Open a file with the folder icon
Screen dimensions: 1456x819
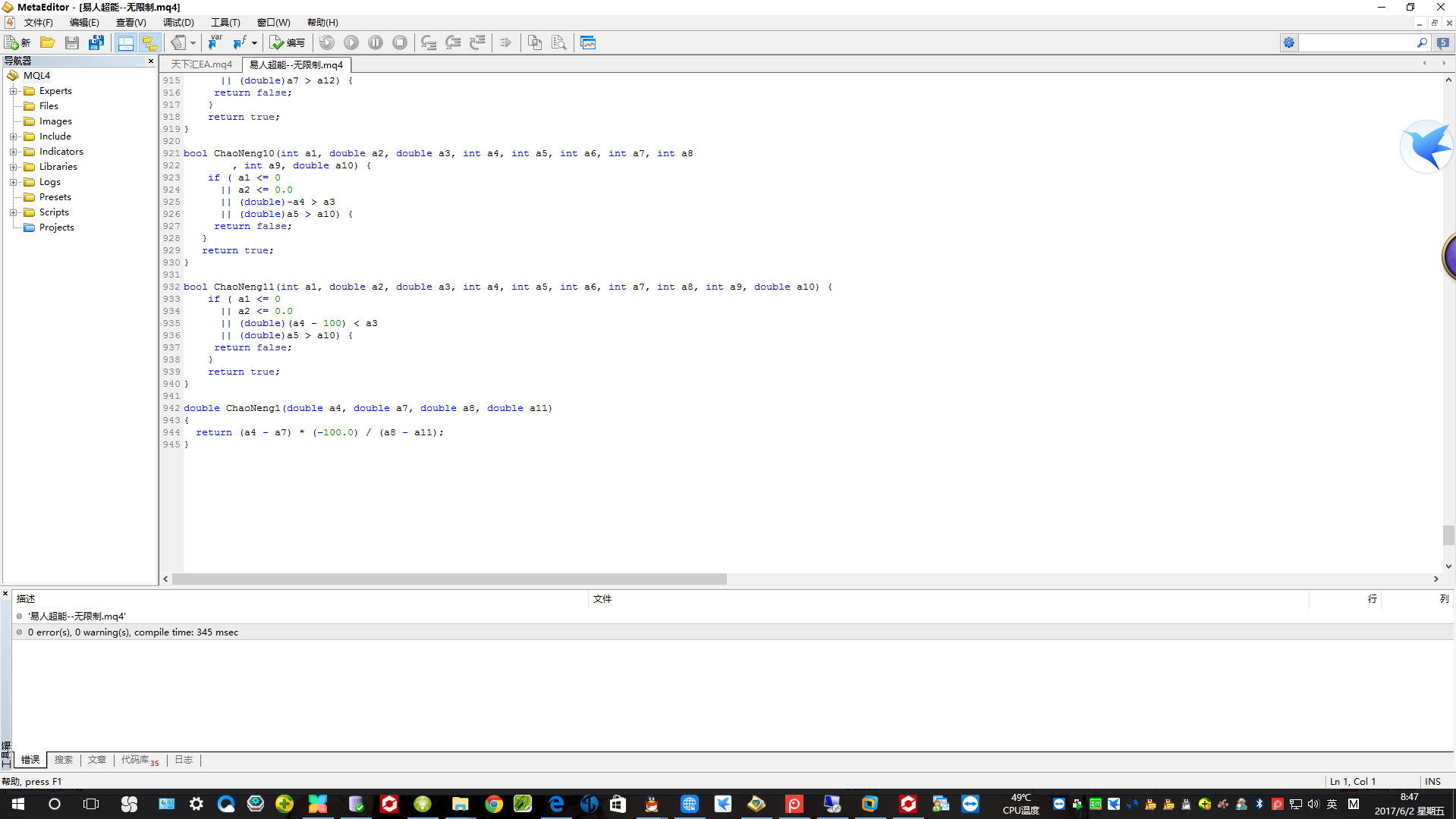(x=47, y=42)
